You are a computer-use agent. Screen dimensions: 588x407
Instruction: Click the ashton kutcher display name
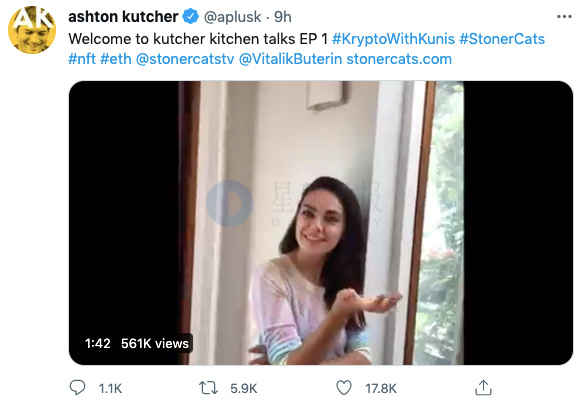(x=123, y=17)
